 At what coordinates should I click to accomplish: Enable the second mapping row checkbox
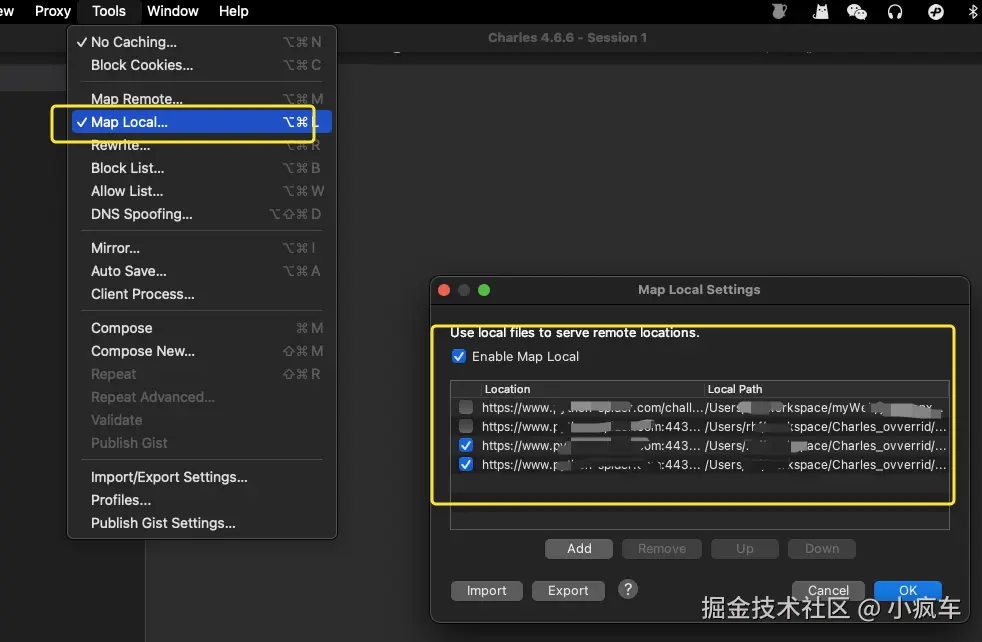point(466,427)
